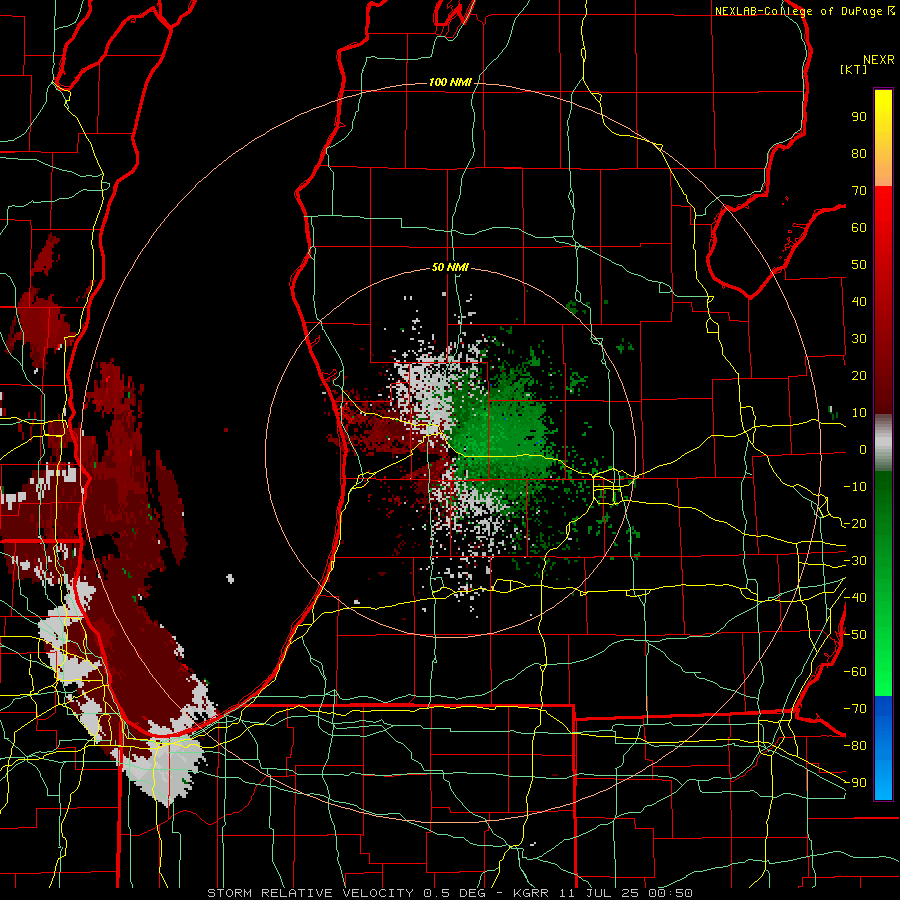Click the 20 value on the velocity scale
Screen dimensions: 900x900
(859, 376)
